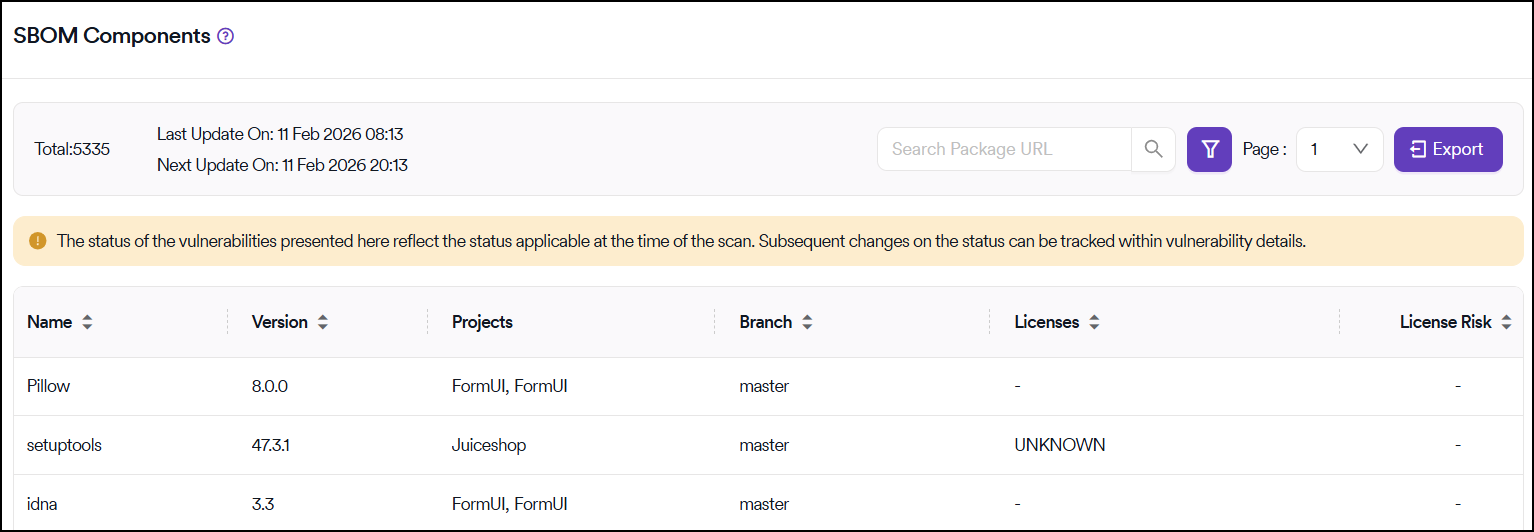Sort by Licenses column arrows
This screenshot has height=532, width=1534.
1094,322
